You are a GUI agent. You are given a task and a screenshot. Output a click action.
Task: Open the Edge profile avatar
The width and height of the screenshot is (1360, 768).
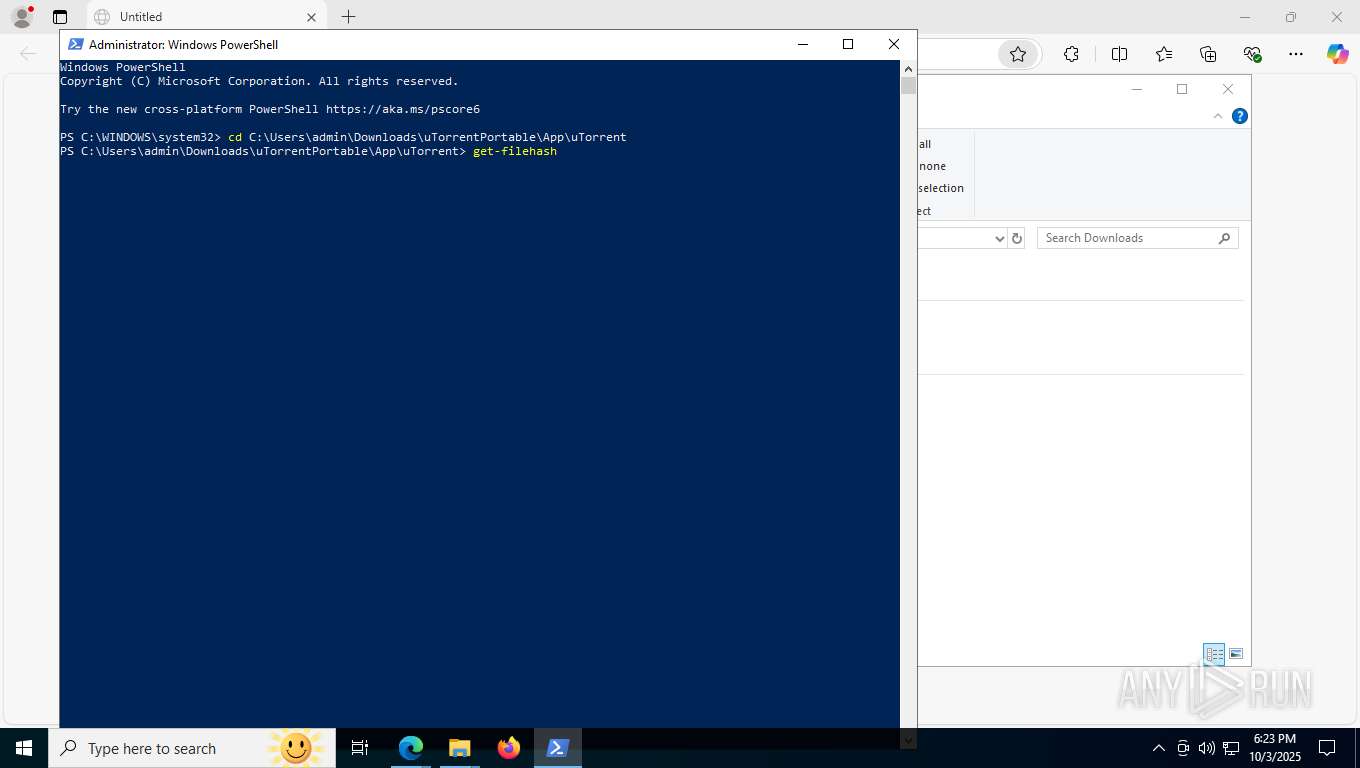pyautogui.click(x=22, y=17)
